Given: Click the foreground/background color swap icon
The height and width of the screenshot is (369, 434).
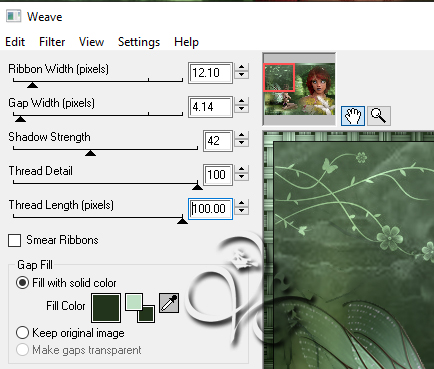Looking at the screenshot, I should (x=140, y=308).
